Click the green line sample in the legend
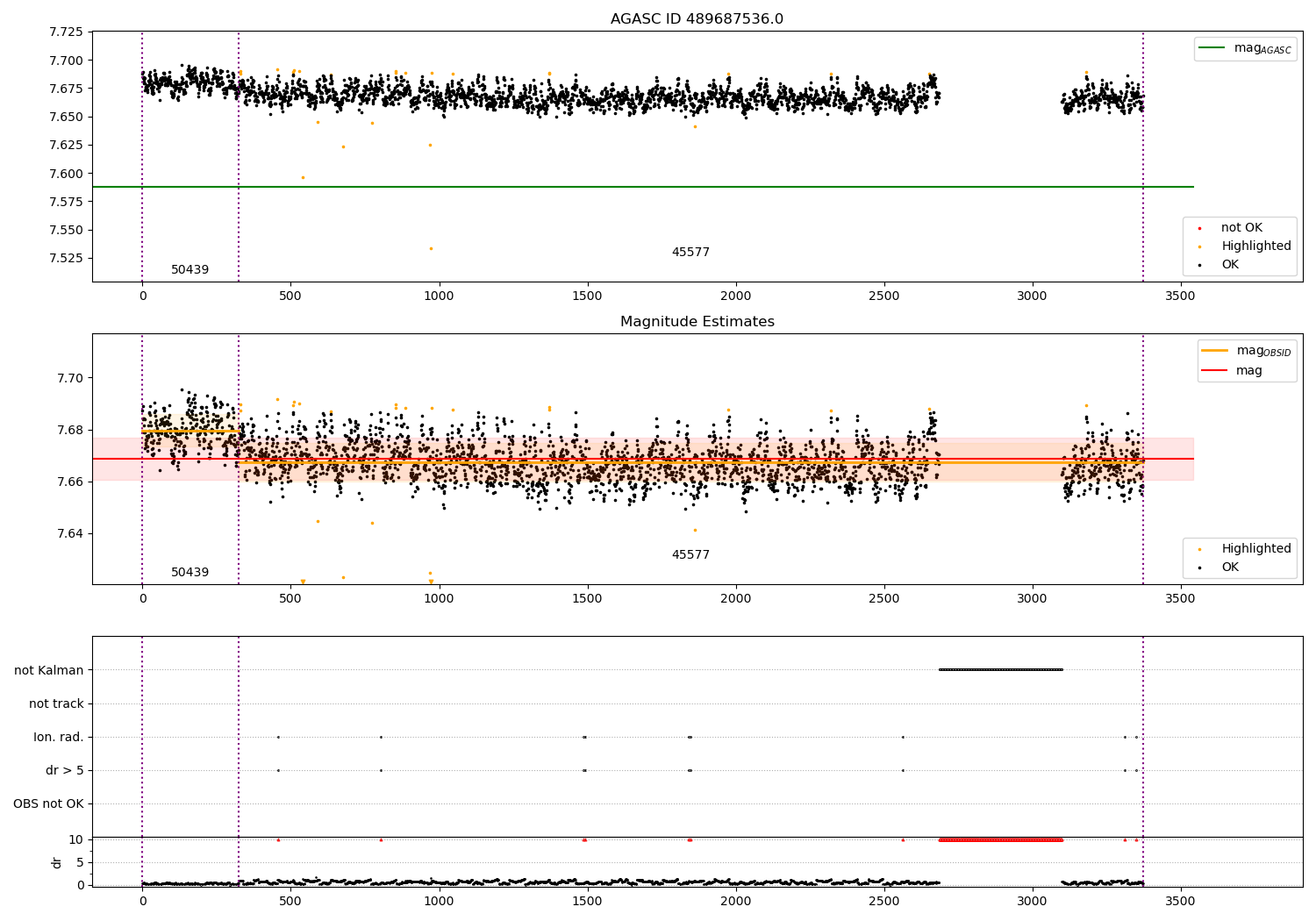The width and height of the screenshot is (1316, 921). point(1212,48)
